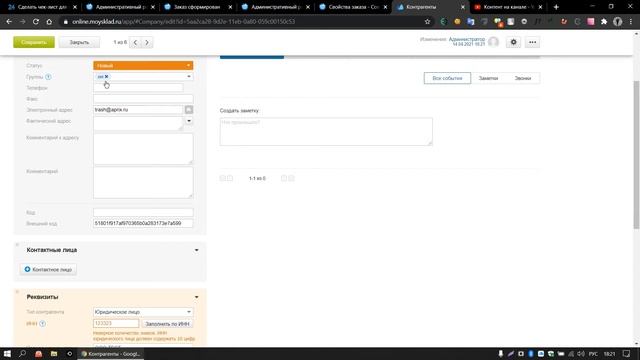Open the Chrome extensions puzzle icon

click(604, 22)
